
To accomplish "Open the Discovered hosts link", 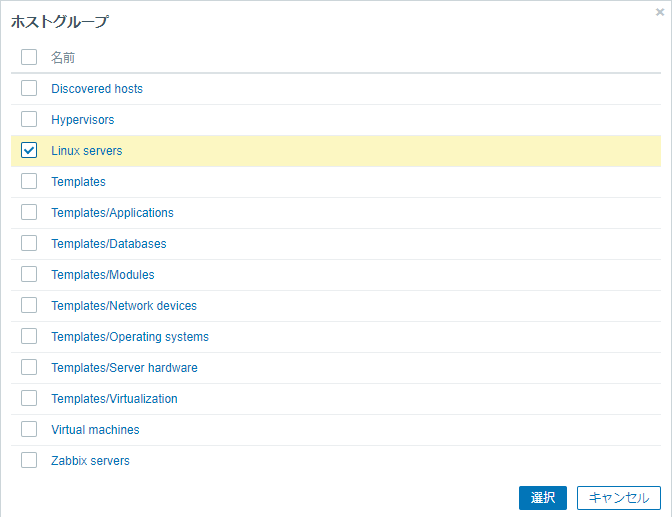I will point(97,89).
